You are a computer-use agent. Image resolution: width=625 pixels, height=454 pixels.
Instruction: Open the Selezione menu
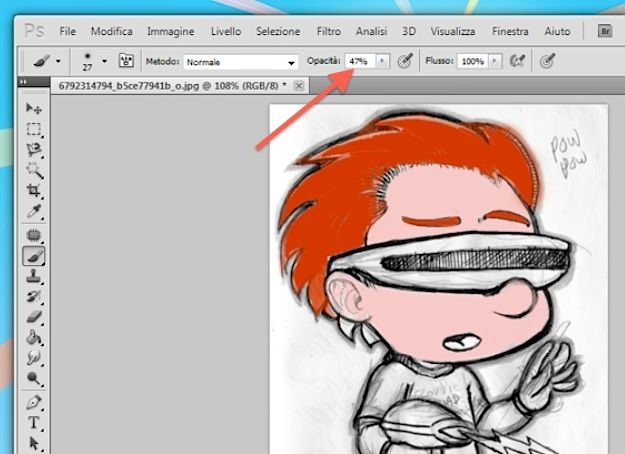[278, 31]
